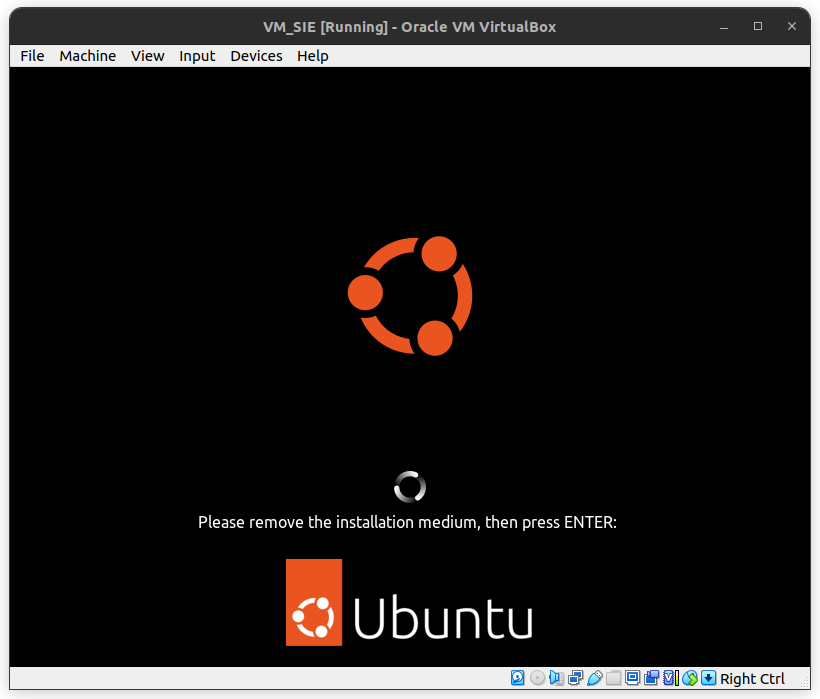Click the display status icon
The width and height of the screenshot is (820, 699).
click(x=632, y=678)
